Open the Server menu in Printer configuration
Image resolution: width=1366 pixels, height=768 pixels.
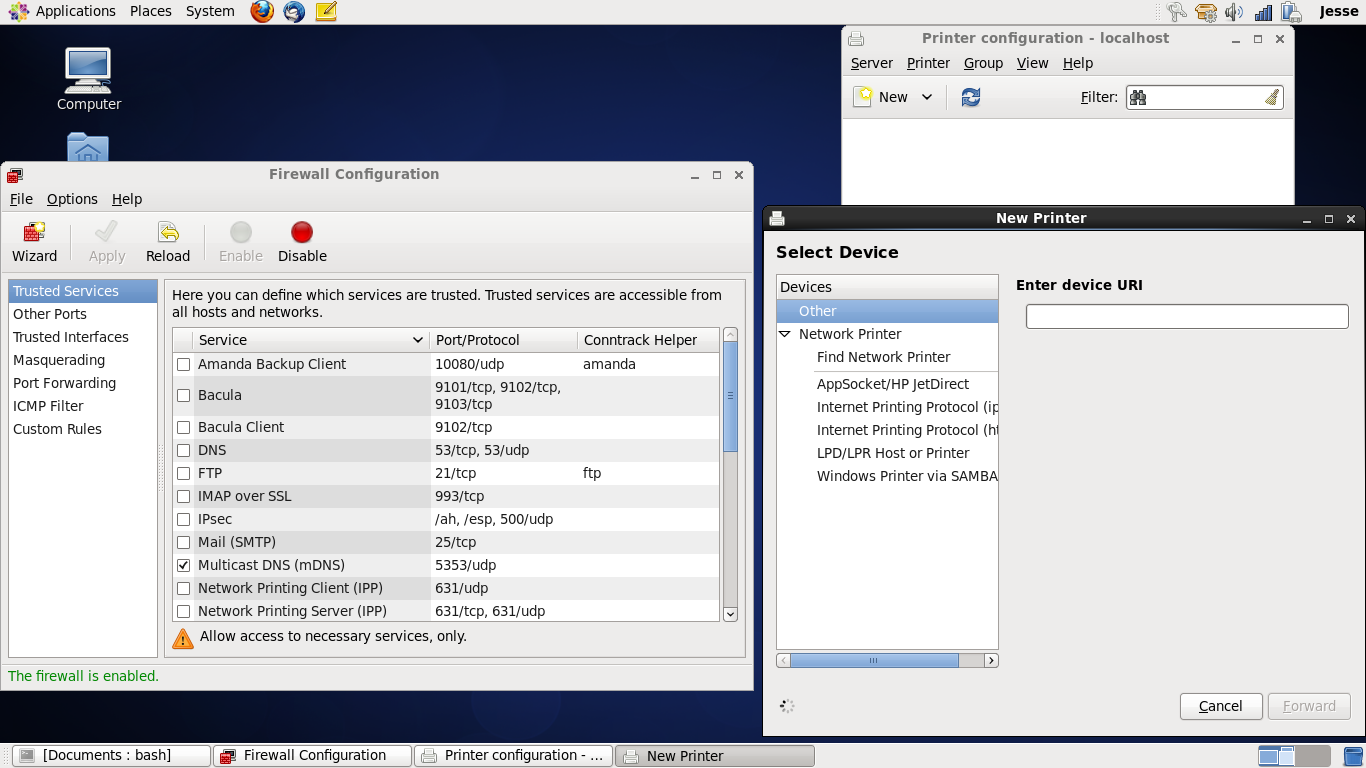tap(871, 63)
